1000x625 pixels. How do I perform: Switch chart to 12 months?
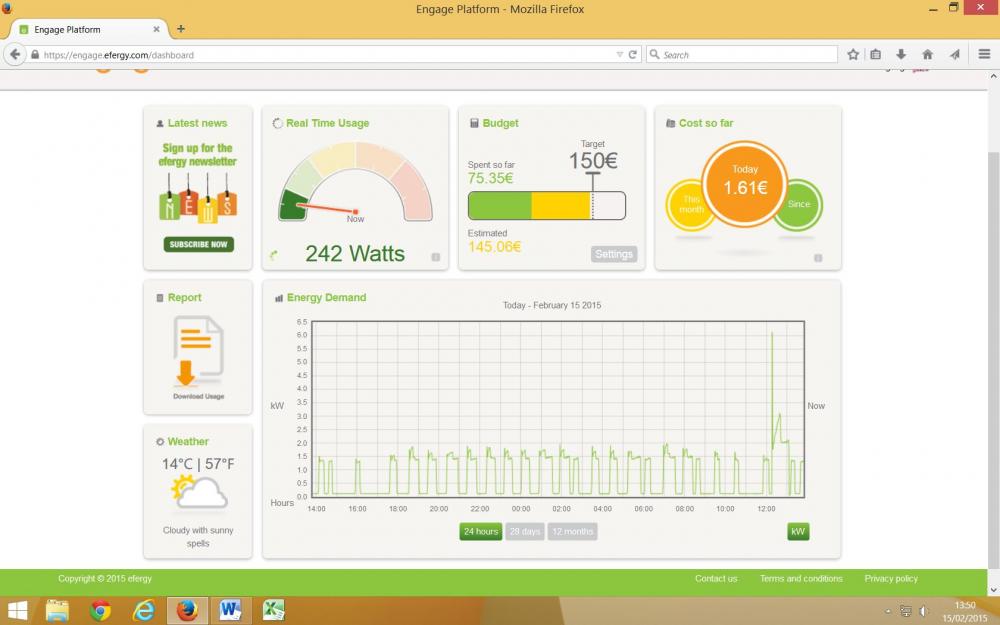click(572, 531)
